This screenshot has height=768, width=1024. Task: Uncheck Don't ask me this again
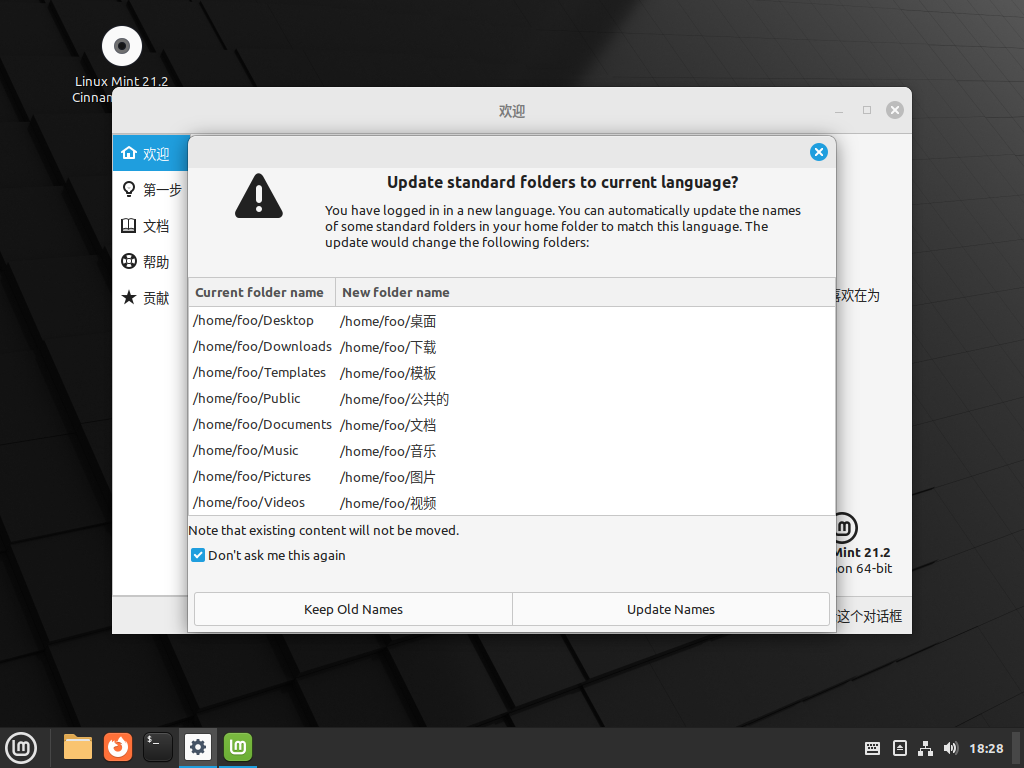tap(198, 555)
